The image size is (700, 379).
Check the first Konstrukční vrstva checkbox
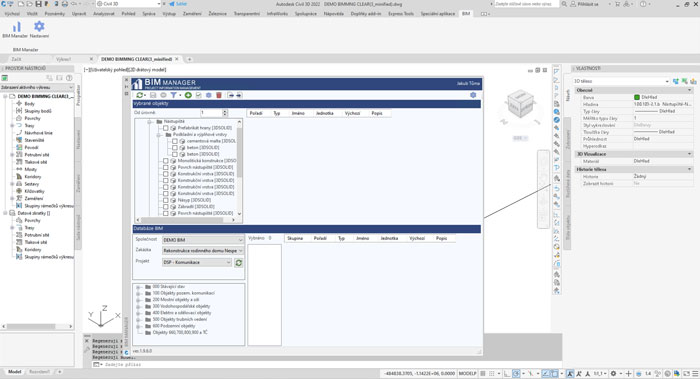(x=166, y=174)
